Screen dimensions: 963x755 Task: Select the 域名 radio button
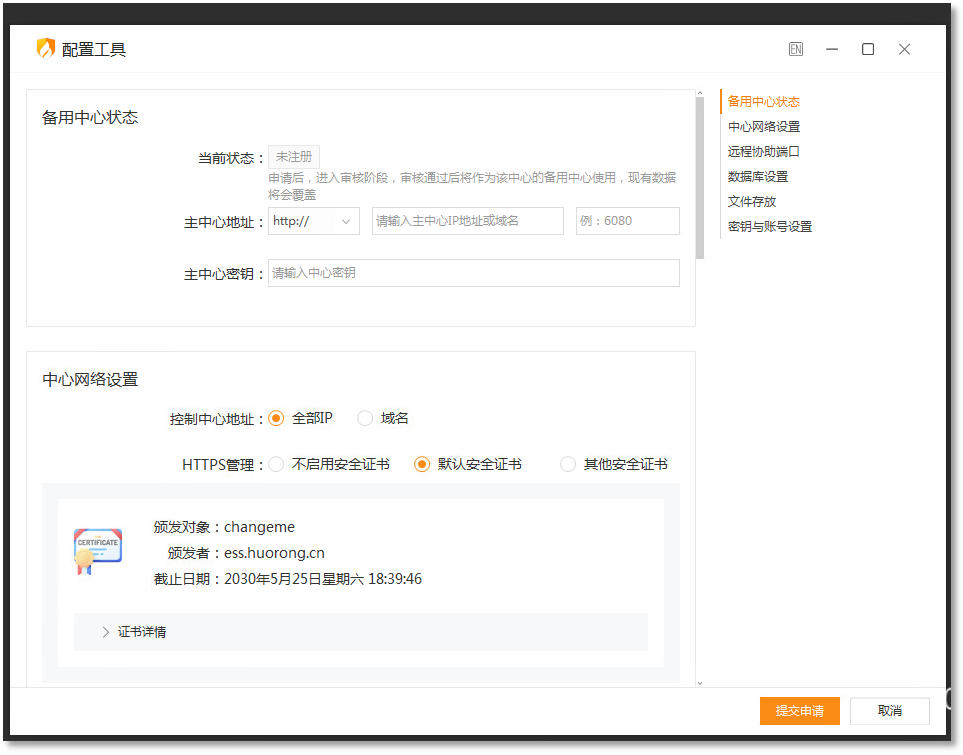365,418
